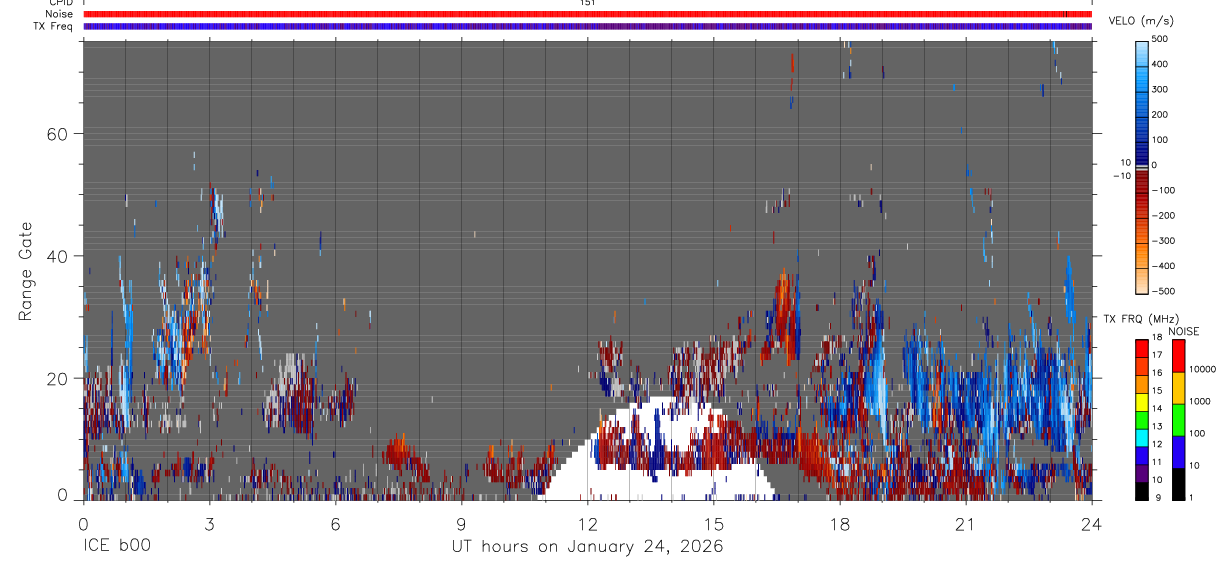Click the "12" hour tick on the time axis
The height and width of the screenshot is (567, 1228).
point(588,523)
